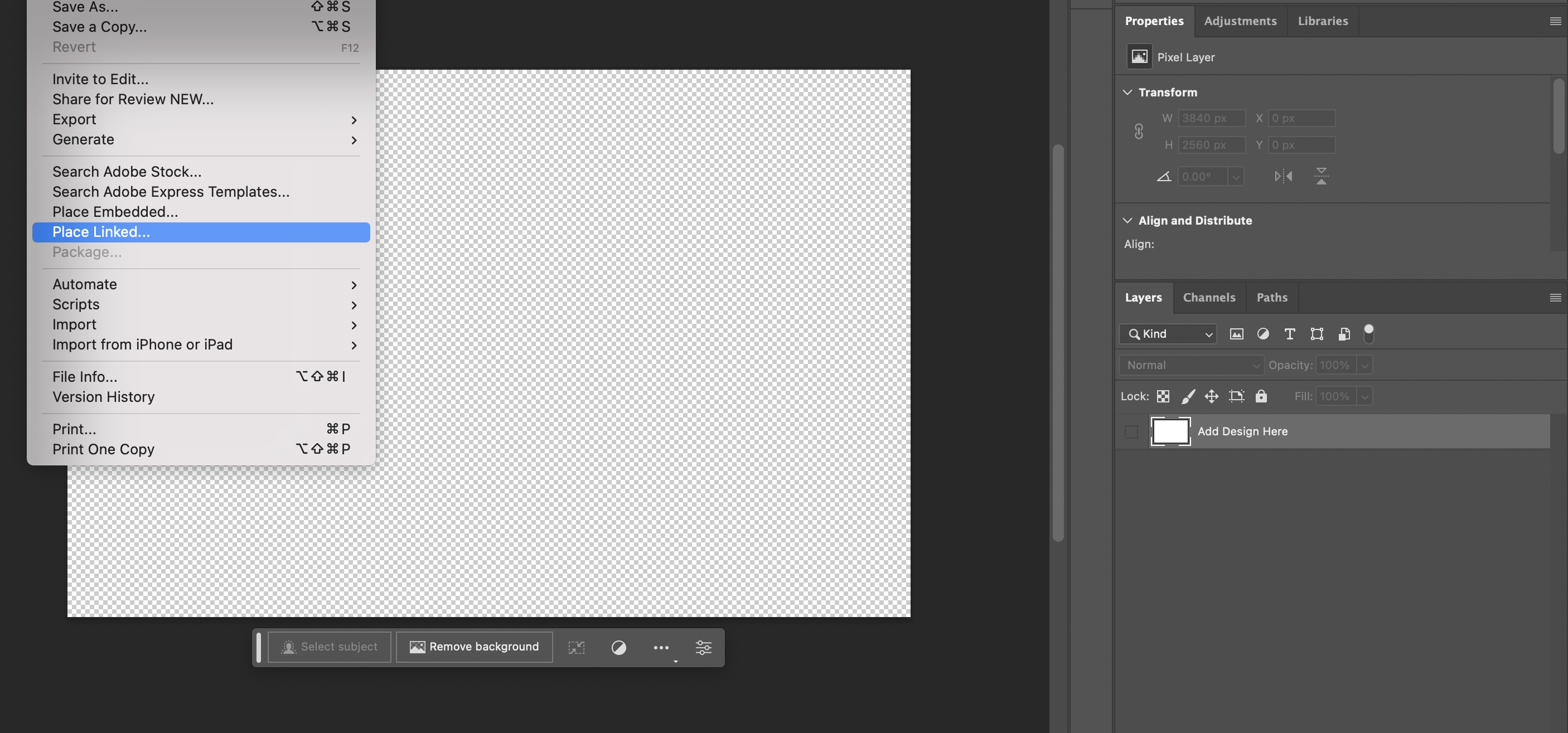Switch to the Channels tab

coord(1209,298)
